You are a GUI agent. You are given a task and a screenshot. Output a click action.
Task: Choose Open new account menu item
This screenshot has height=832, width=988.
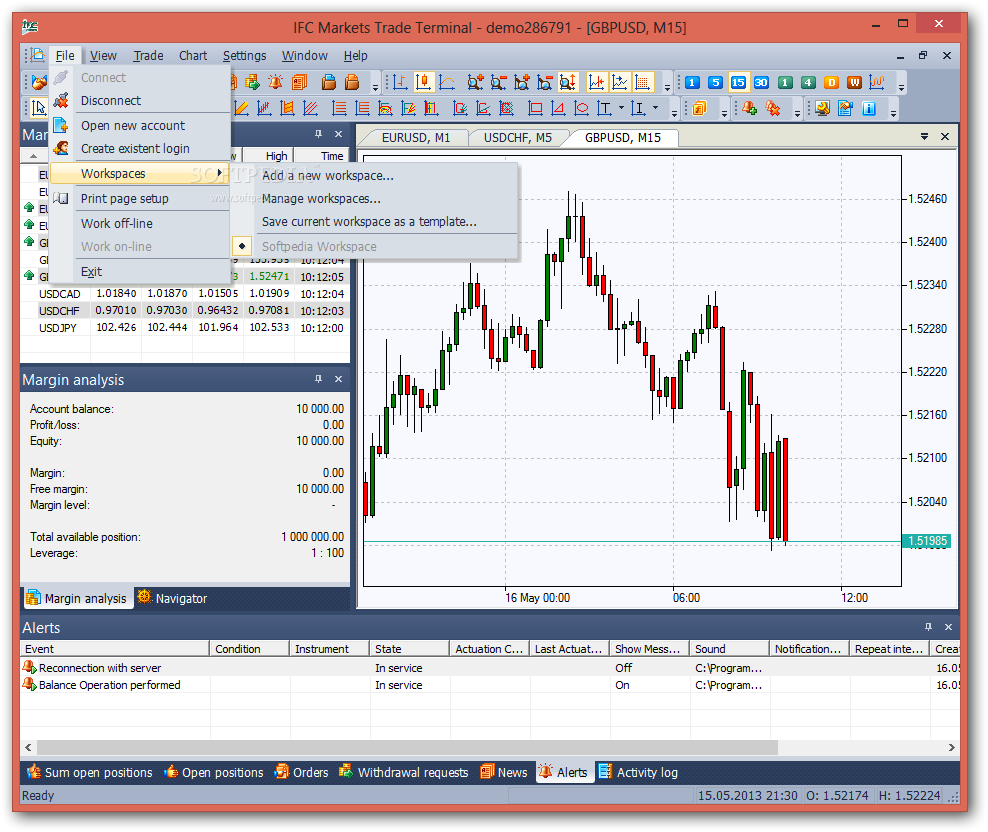[x=139, y=125]
